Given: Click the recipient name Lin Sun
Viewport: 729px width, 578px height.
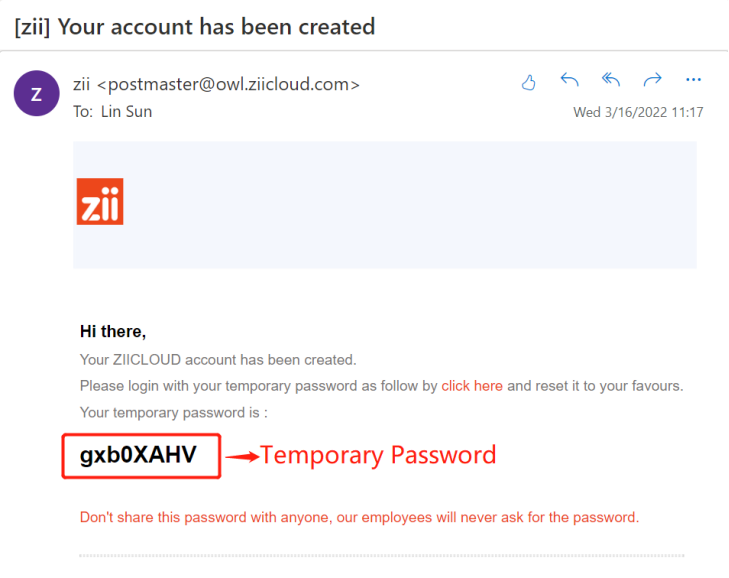Looking at the screenshot, I should pyautogui.click(x=127, y=111).
